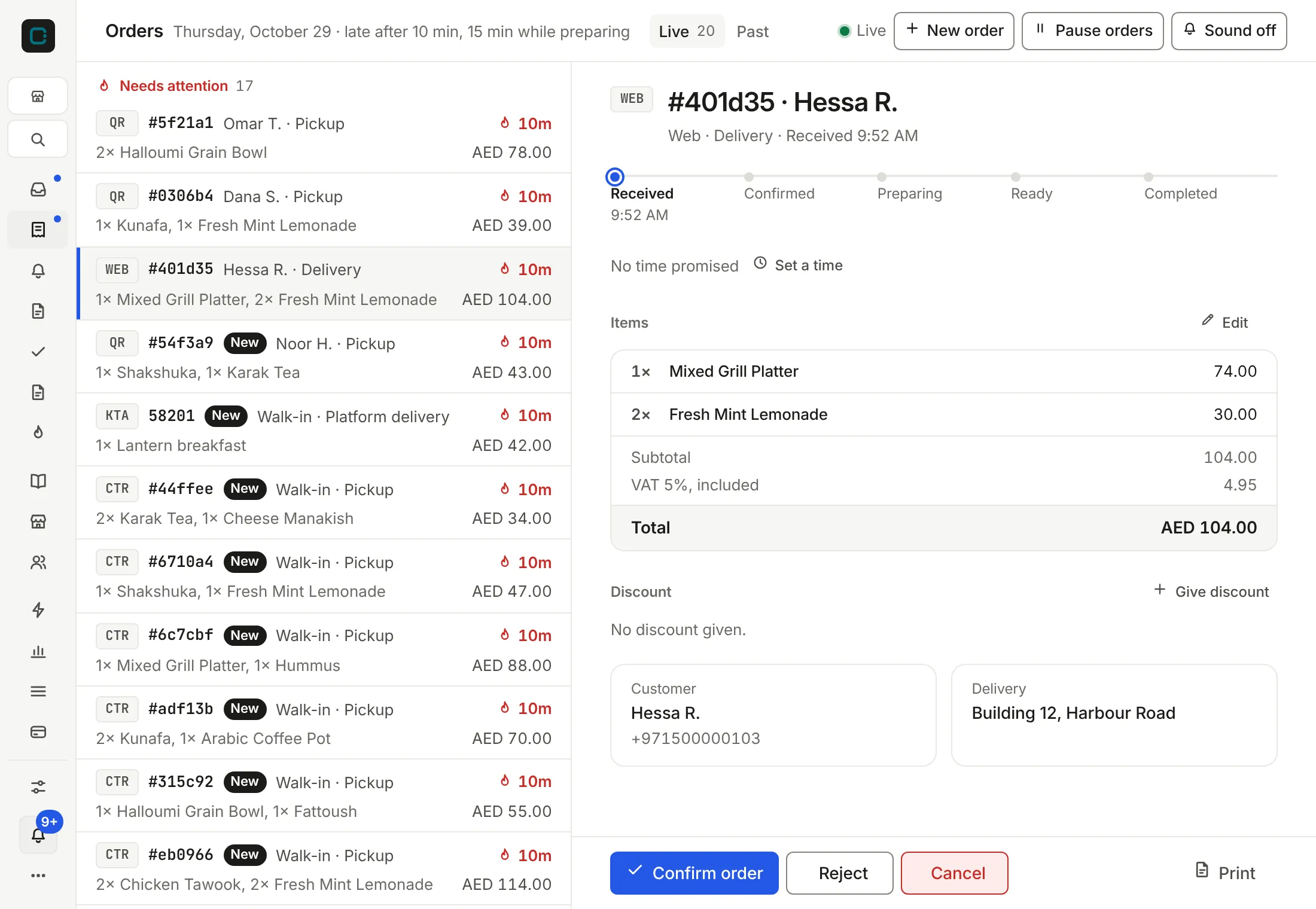Open the sliders settings icon
This screenshot has width=1316, height=909.
tap(38, 786)
